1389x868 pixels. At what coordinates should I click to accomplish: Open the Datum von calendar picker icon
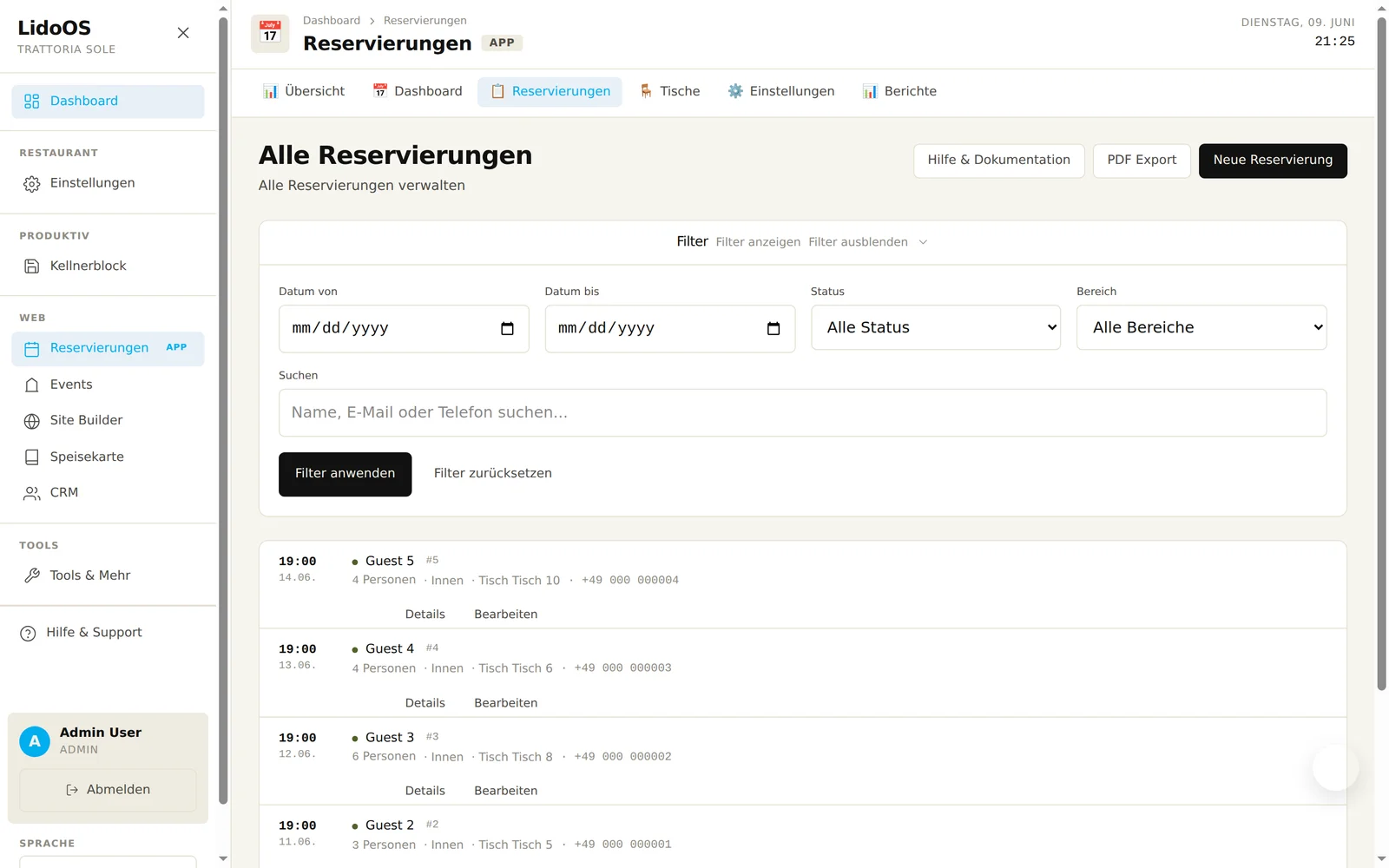click(508, 329)
